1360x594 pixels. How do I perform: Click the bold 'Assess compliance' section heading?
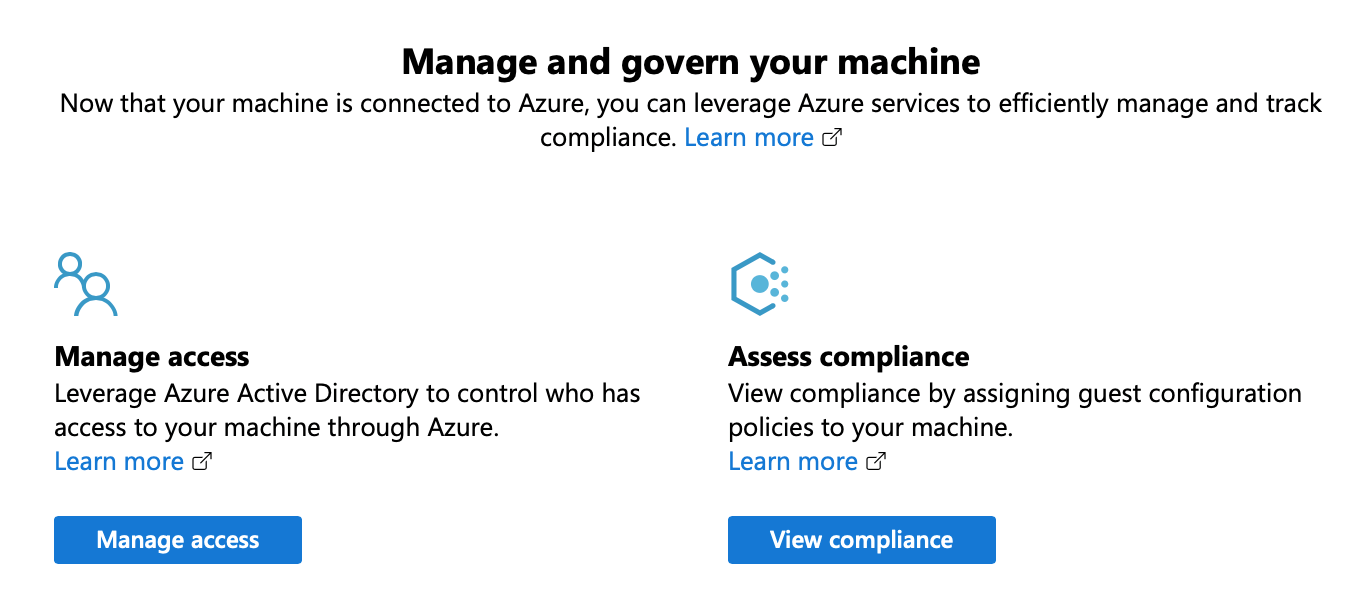coord(849,357)
